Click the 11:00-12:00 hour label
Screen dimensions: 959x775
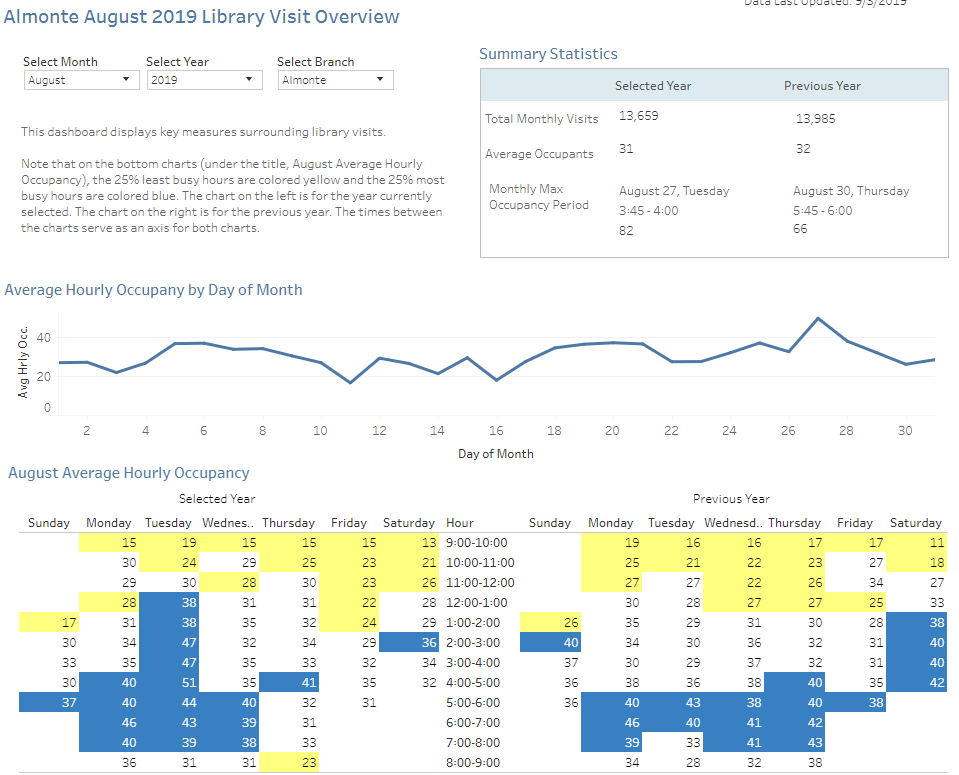pos(480,583)
